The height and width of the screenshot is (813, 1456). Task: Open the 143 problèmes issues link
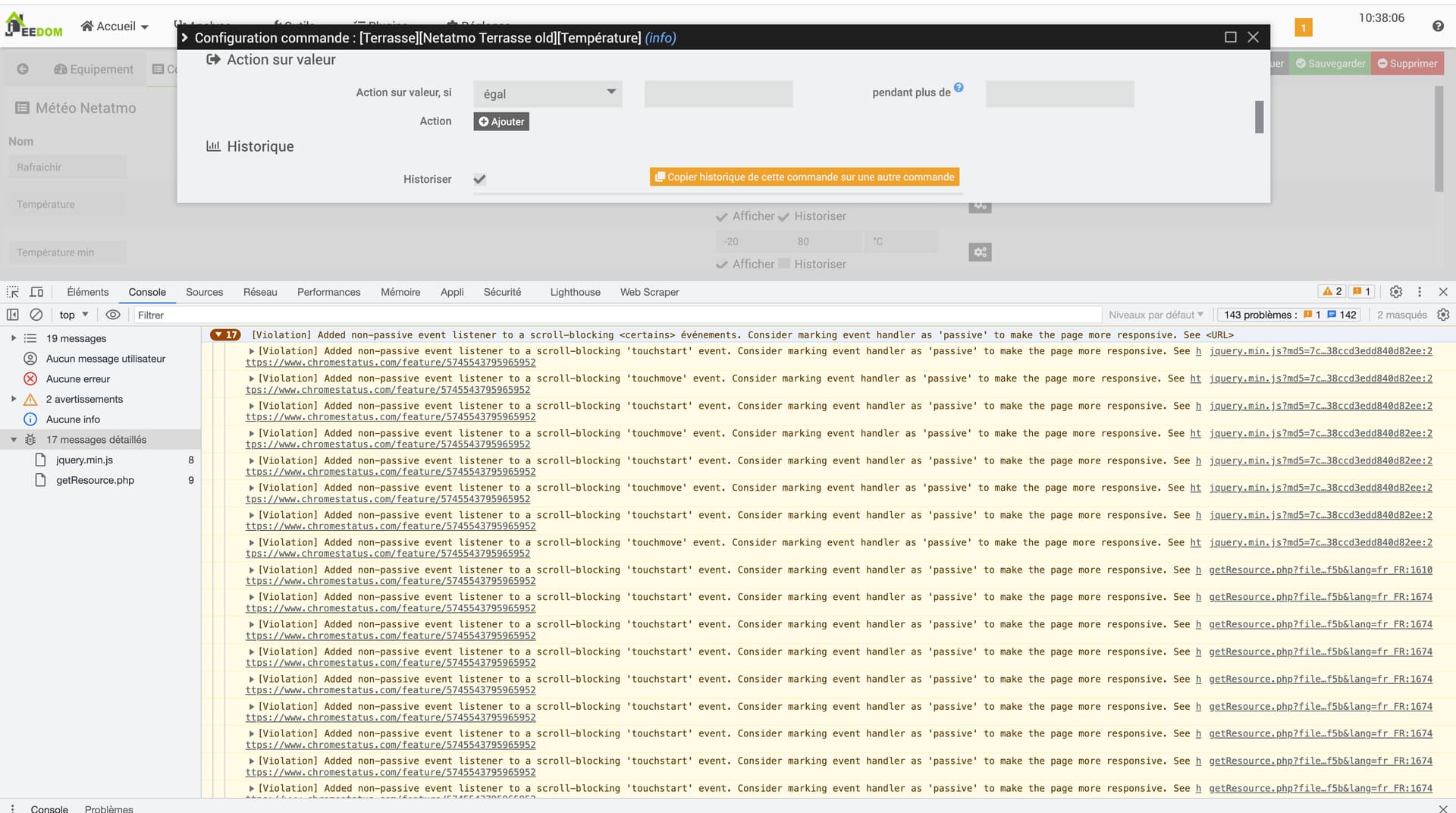1291,315
